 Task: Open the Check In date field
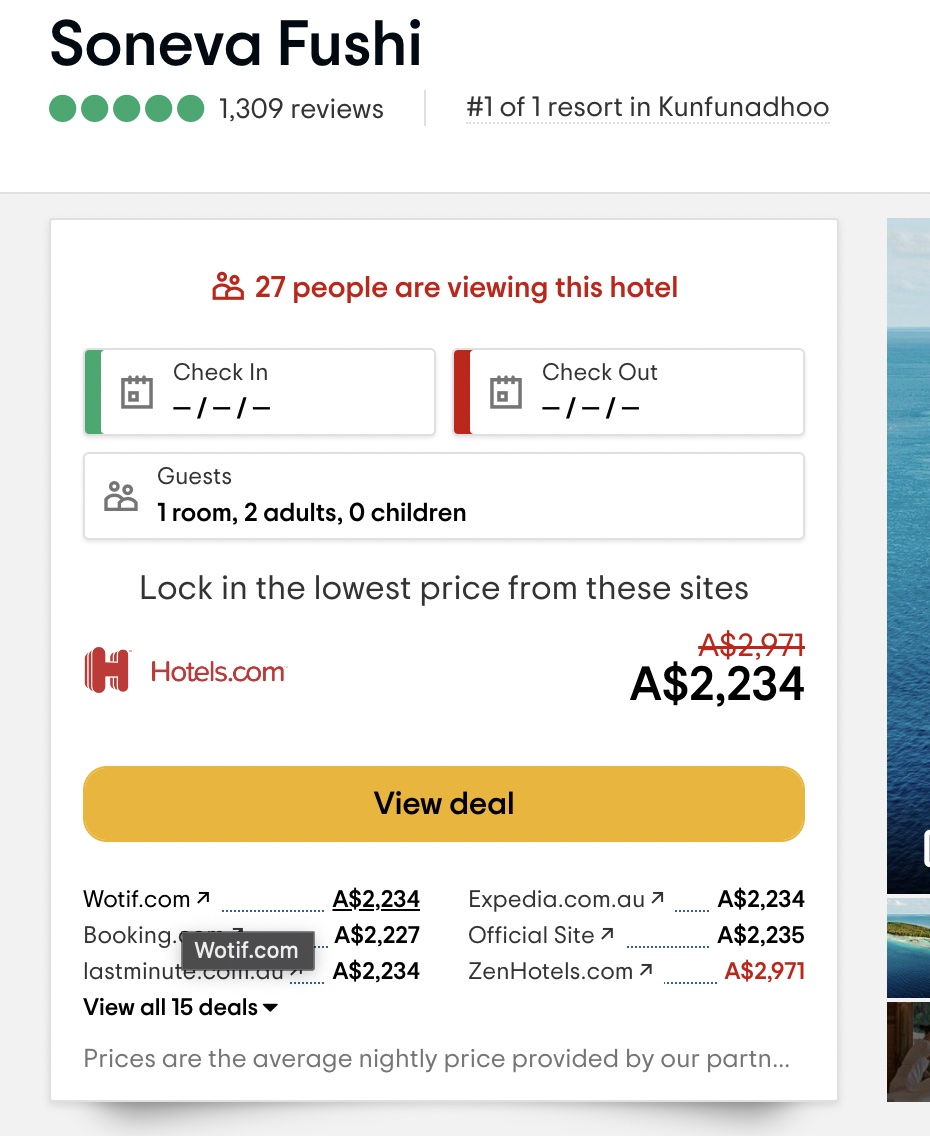coord(259,392)
